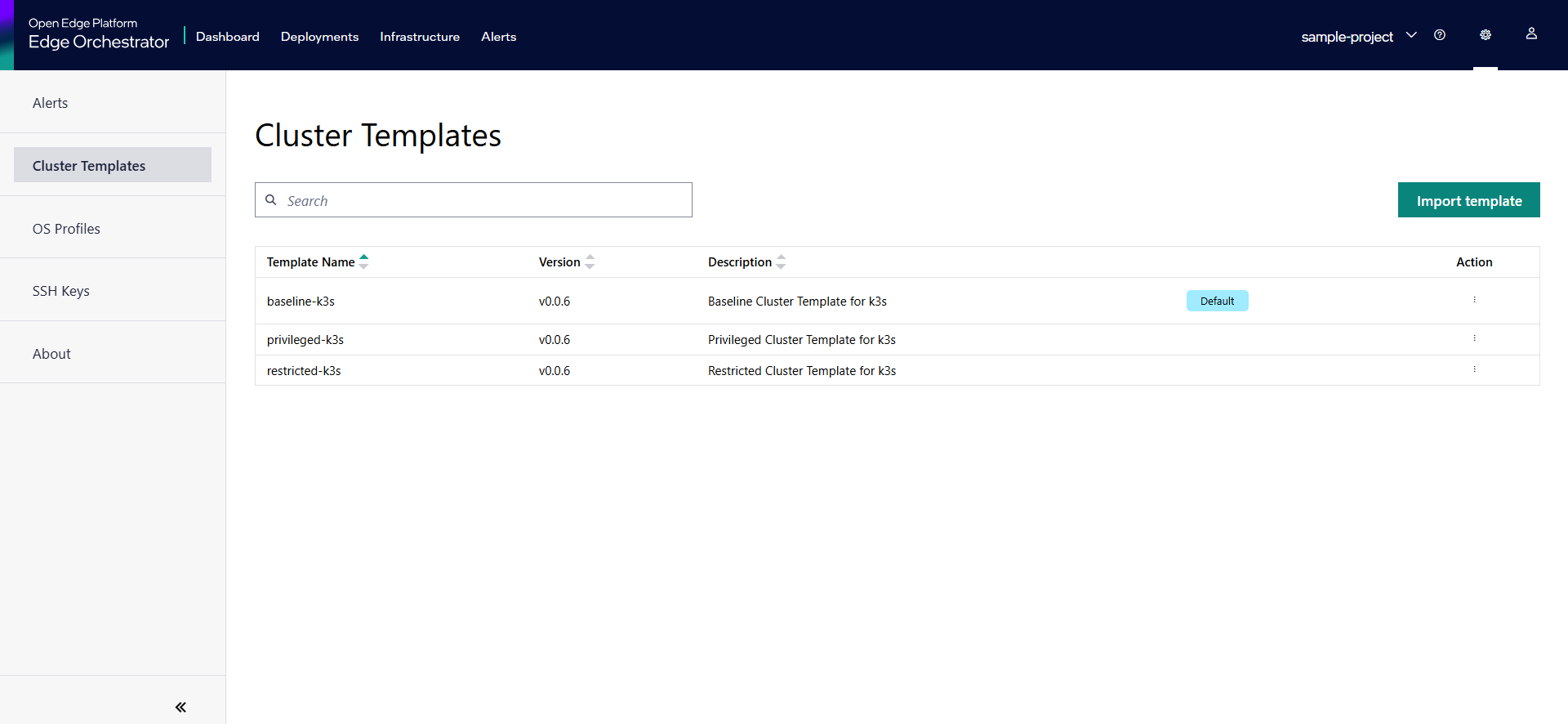Navigate to Infrastructure in top bar
The image size is (1568, 724).
pos(420,37)
